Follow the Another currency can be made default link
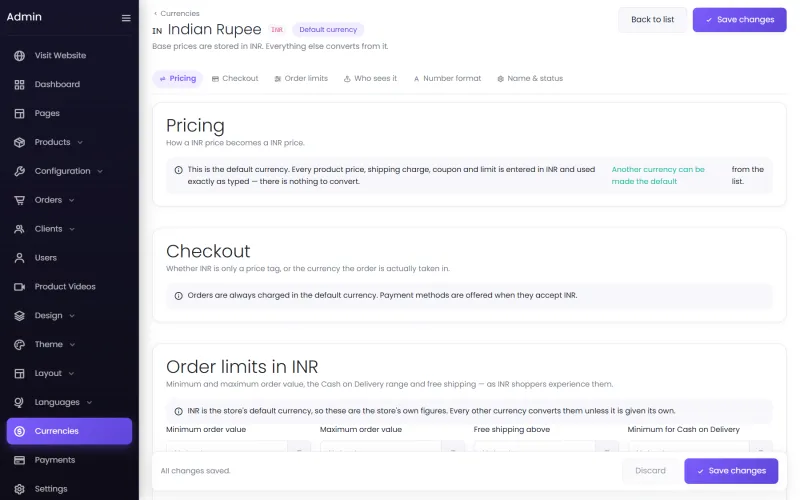800x500 pixels. [x=658, y=176]
